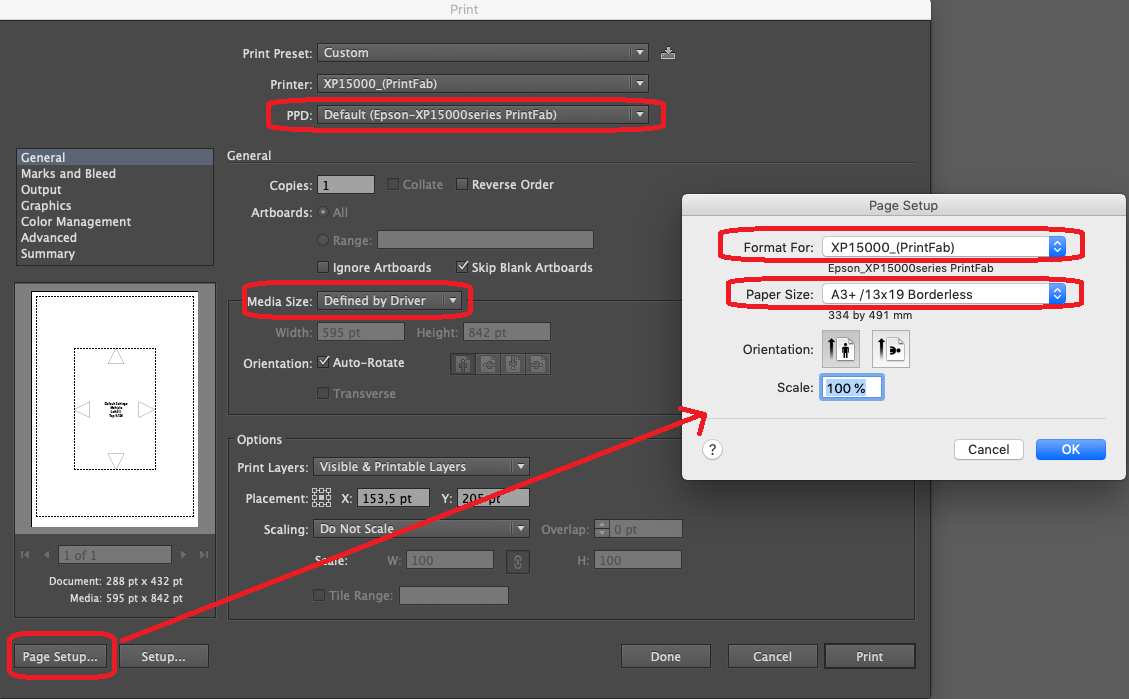This screenshot has width=1129, height=699.
Task: Open the Paper Size dropdown
Action: [942, 294]
